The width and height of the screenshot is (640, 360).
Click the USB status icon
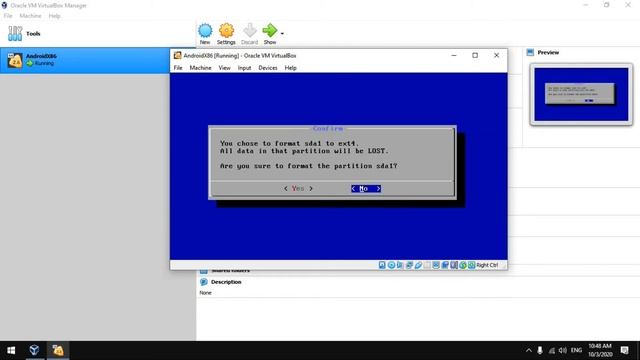(x=418, y=265)
